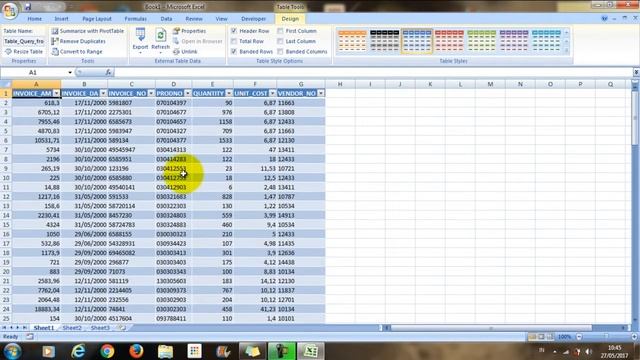The image size is (640, 360).
Task: Select the column H header
Action: (340, 84)
